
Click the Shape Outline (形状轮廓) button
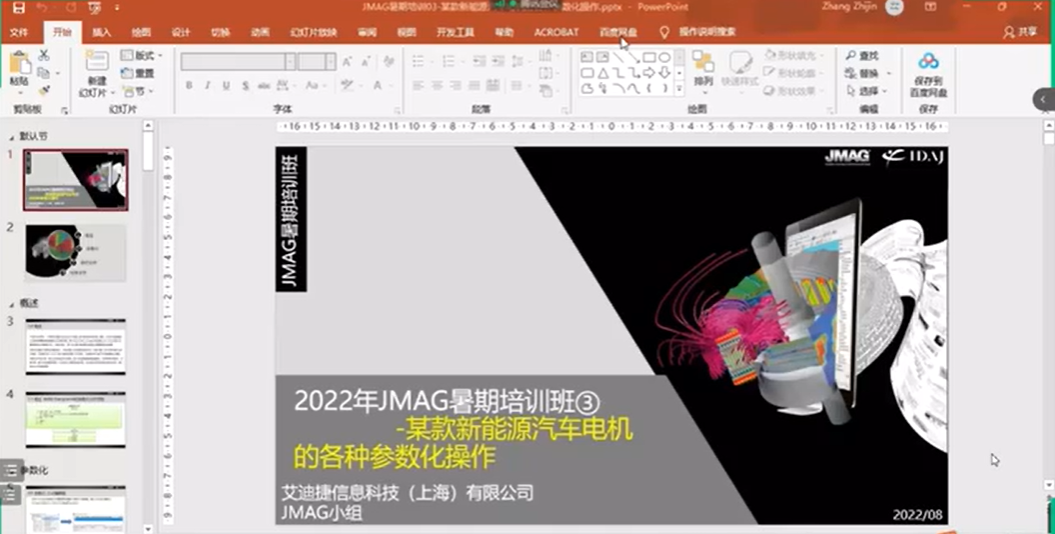tap(793, 73)
